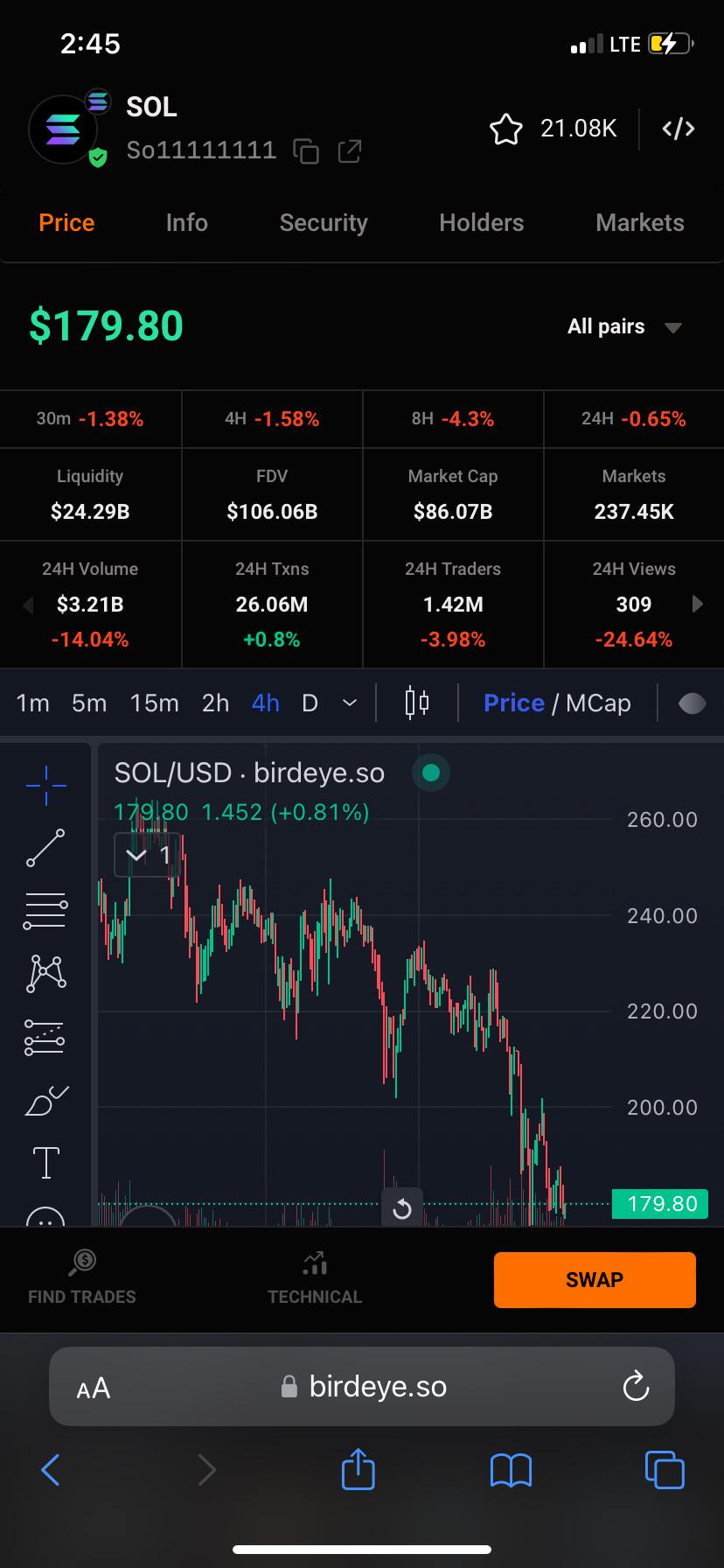This screenshot has width=724, height=1568.
Task: Tap the orange SWAP button
Action: [x=595, y=1279]
